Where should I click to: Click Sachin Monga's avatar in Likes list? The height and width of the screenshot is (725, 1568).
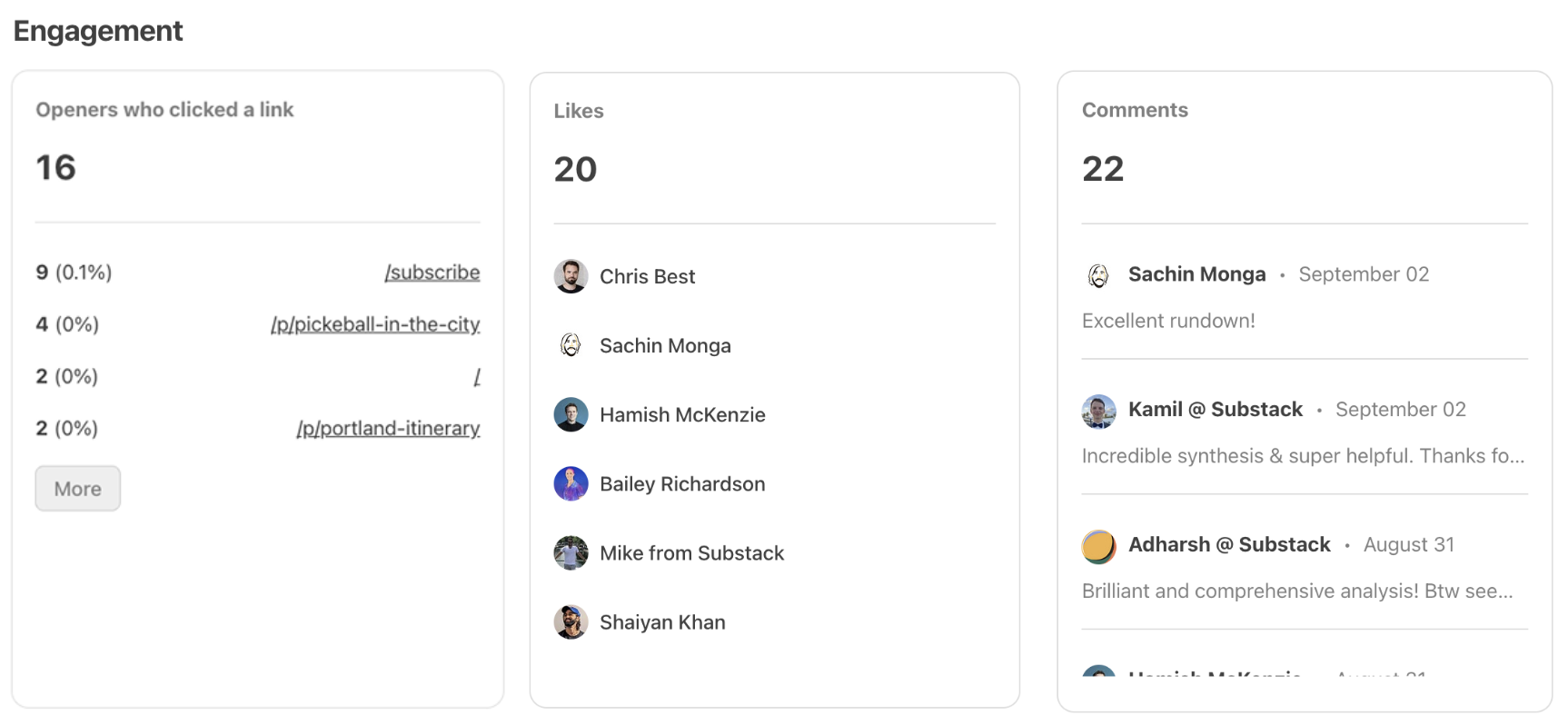click(x=571, y=345)
